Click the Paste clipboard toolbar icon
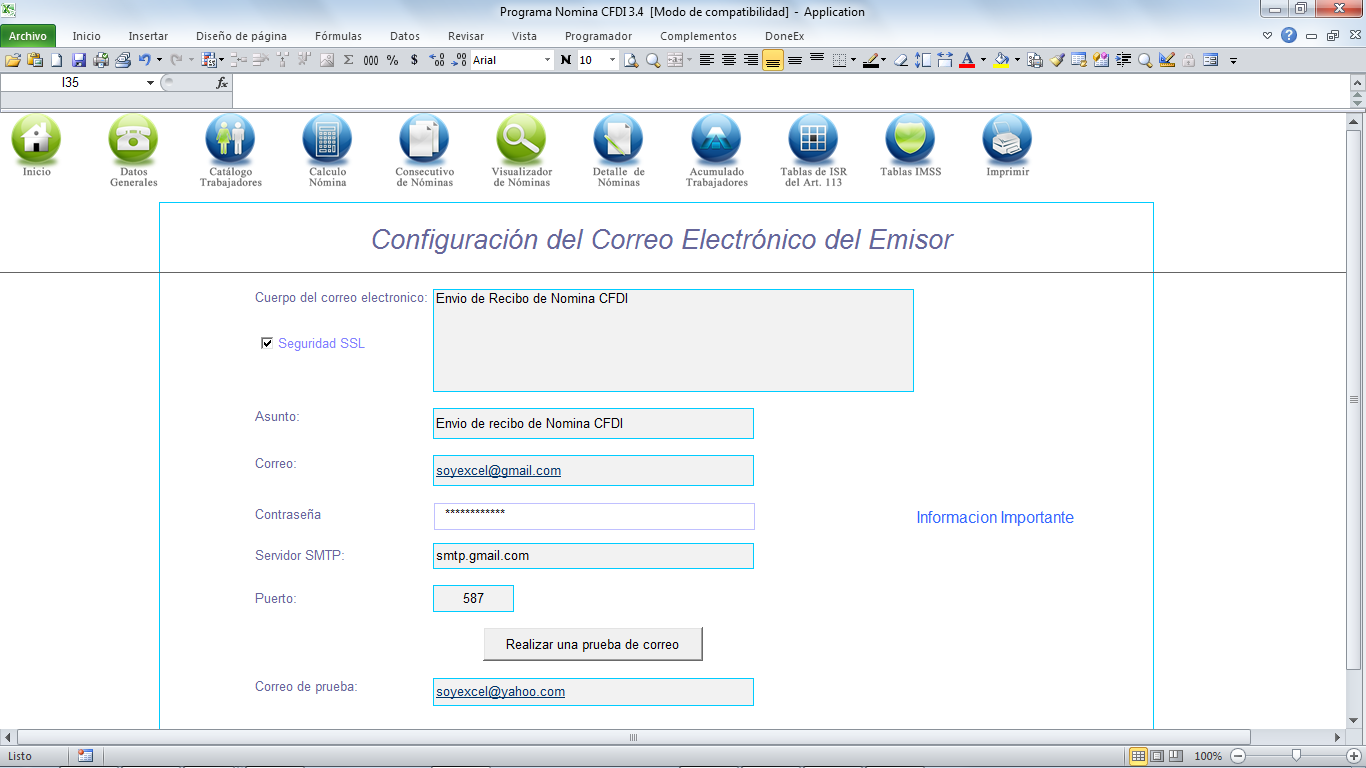 pyautogui.click(x=35, y=60)
